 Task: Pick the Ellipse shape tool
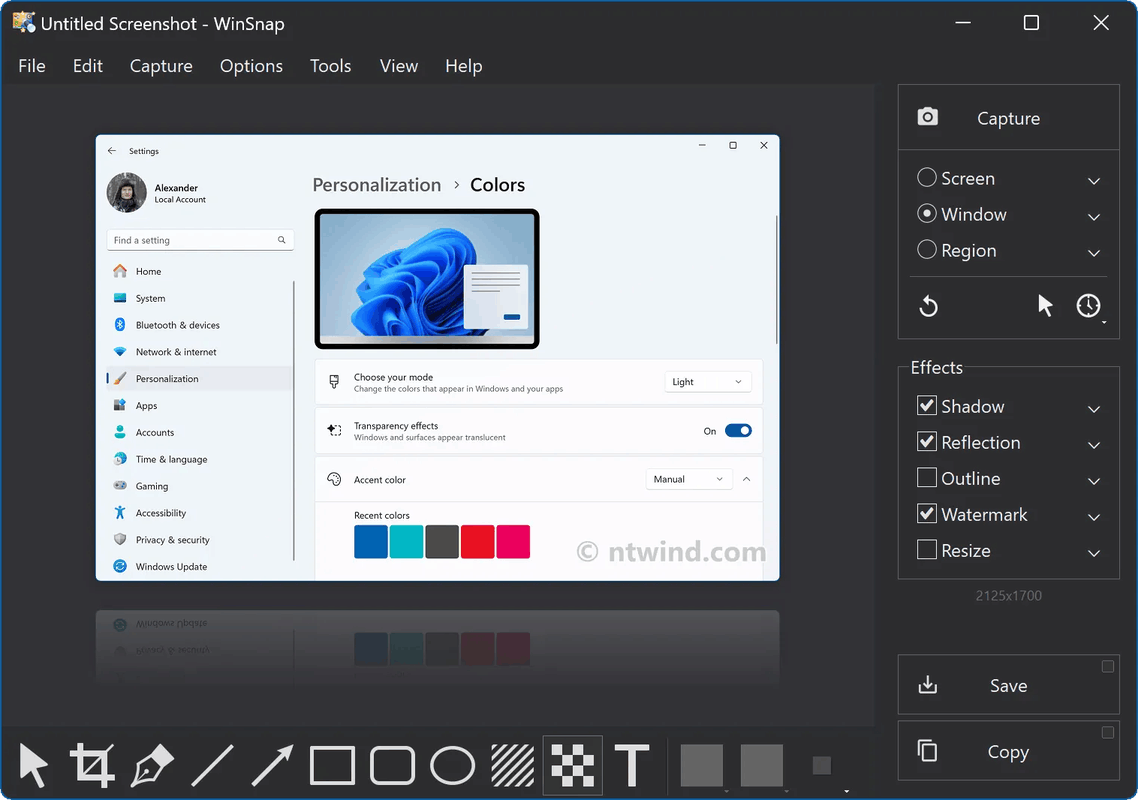point(452,765)
